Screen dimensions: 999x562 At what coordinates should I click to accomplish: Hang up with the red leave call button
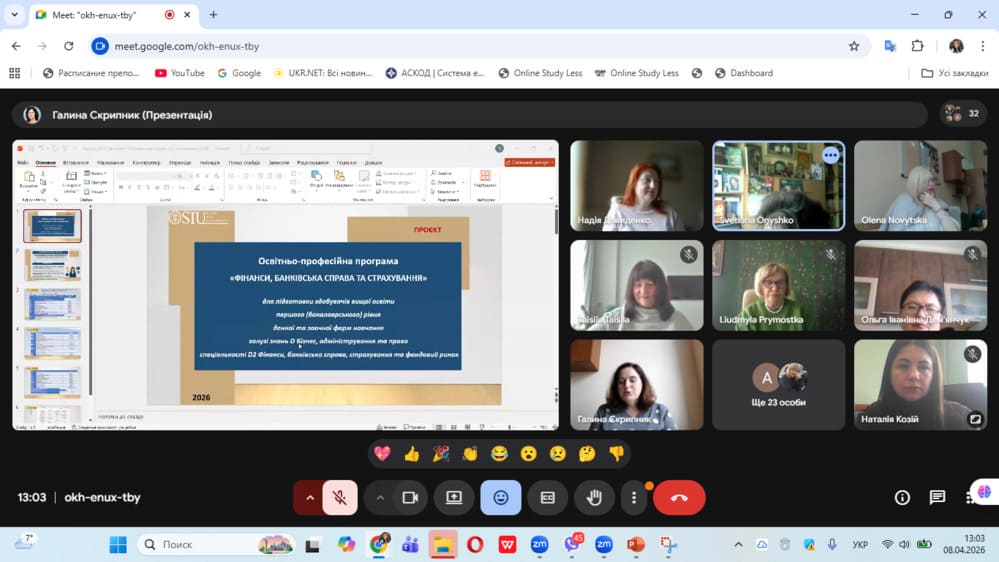point(679,497)
